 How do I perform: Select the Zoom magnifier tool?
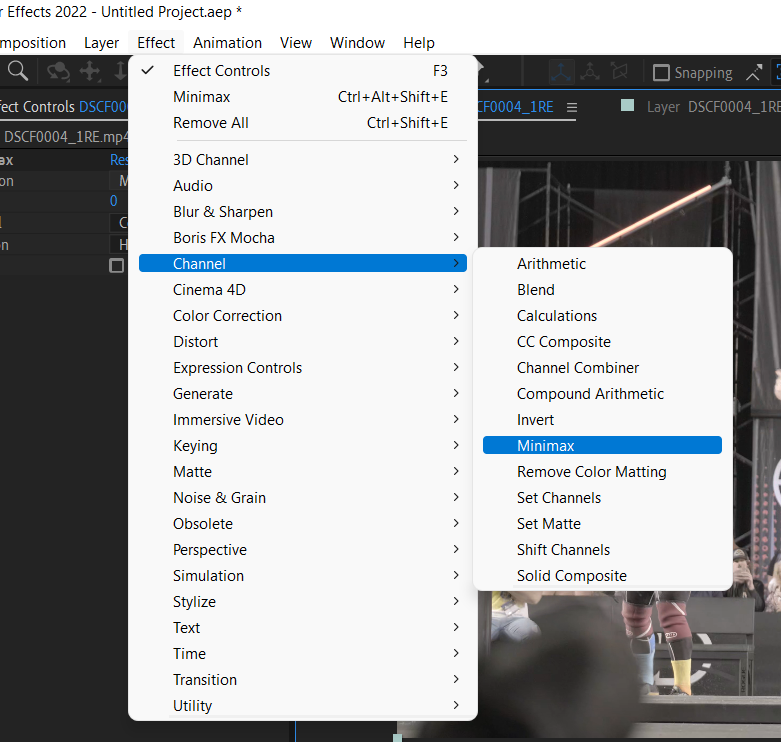click(x=18, y=71)
